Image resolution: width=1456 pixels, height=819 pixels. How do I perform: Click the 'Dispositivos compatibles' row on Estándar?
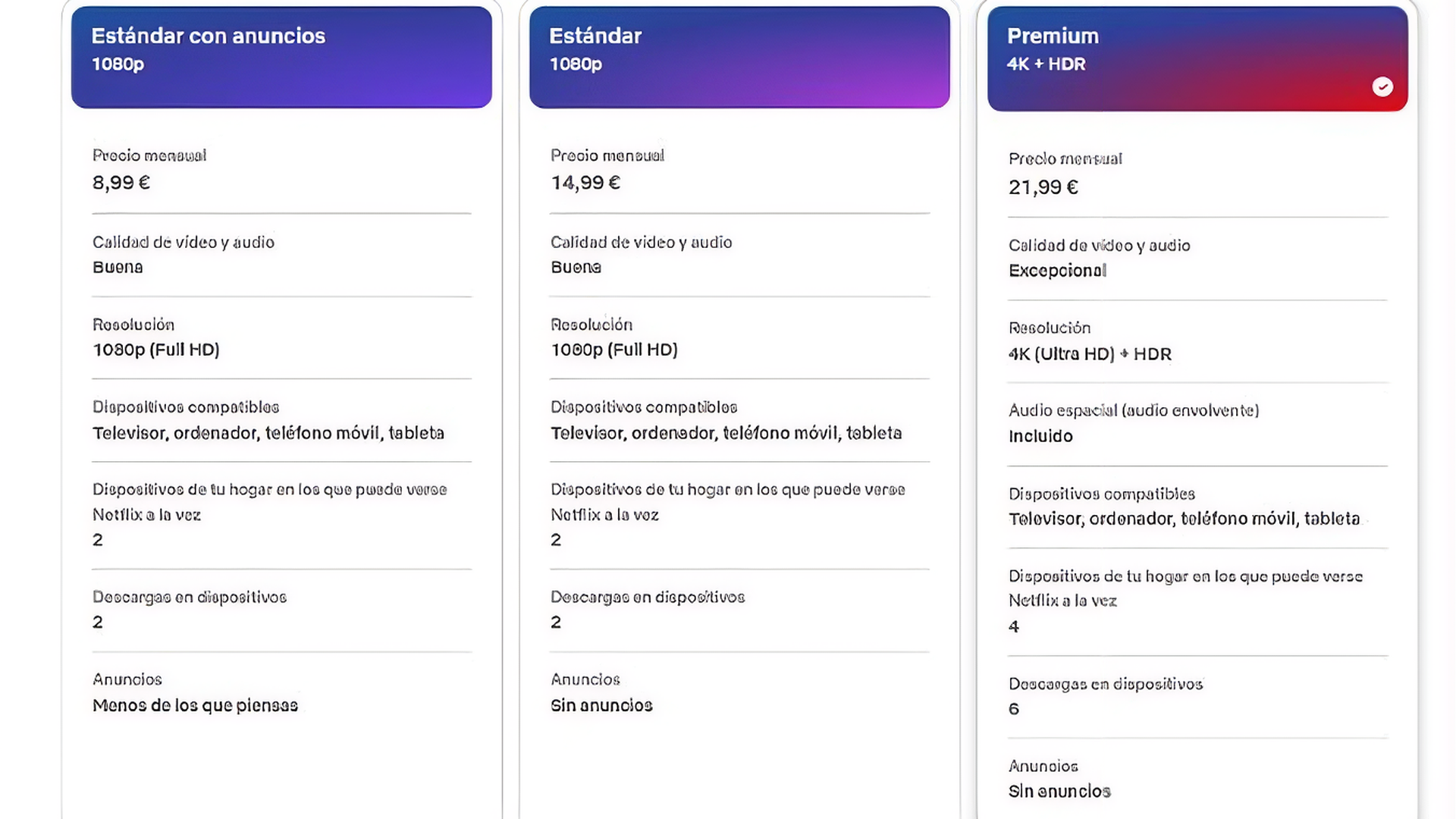[643, 407]
